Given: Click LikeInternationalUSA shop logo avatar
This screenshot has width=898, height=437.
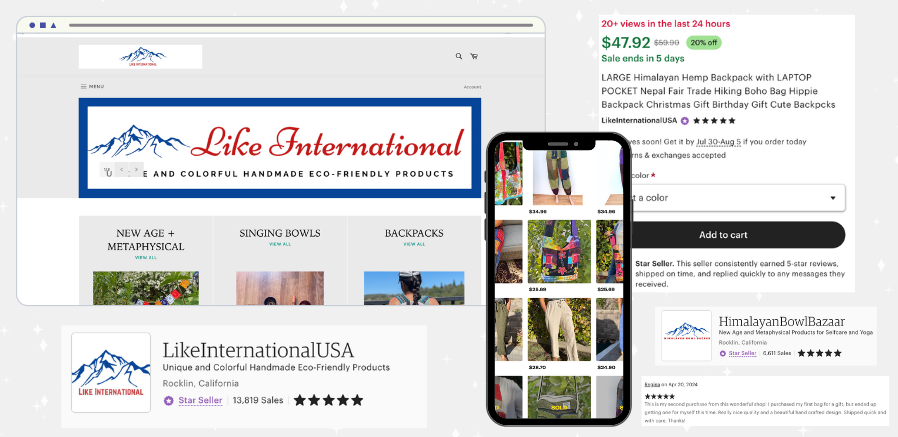Looking at the screenshot, I should pyautogui.click(x=111, y=372).
